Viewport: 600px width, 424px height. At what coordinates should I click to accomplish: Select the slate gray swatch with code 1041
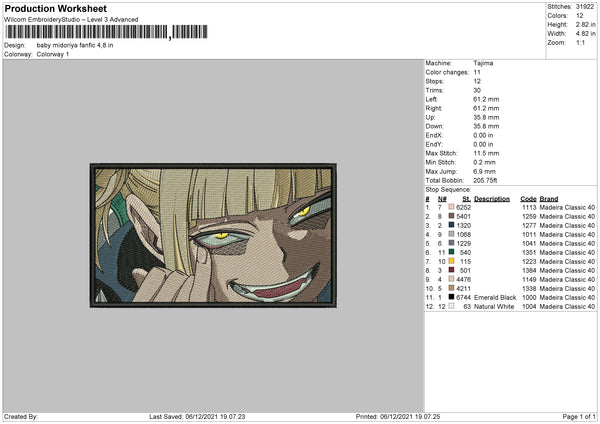tap(452, 243)
